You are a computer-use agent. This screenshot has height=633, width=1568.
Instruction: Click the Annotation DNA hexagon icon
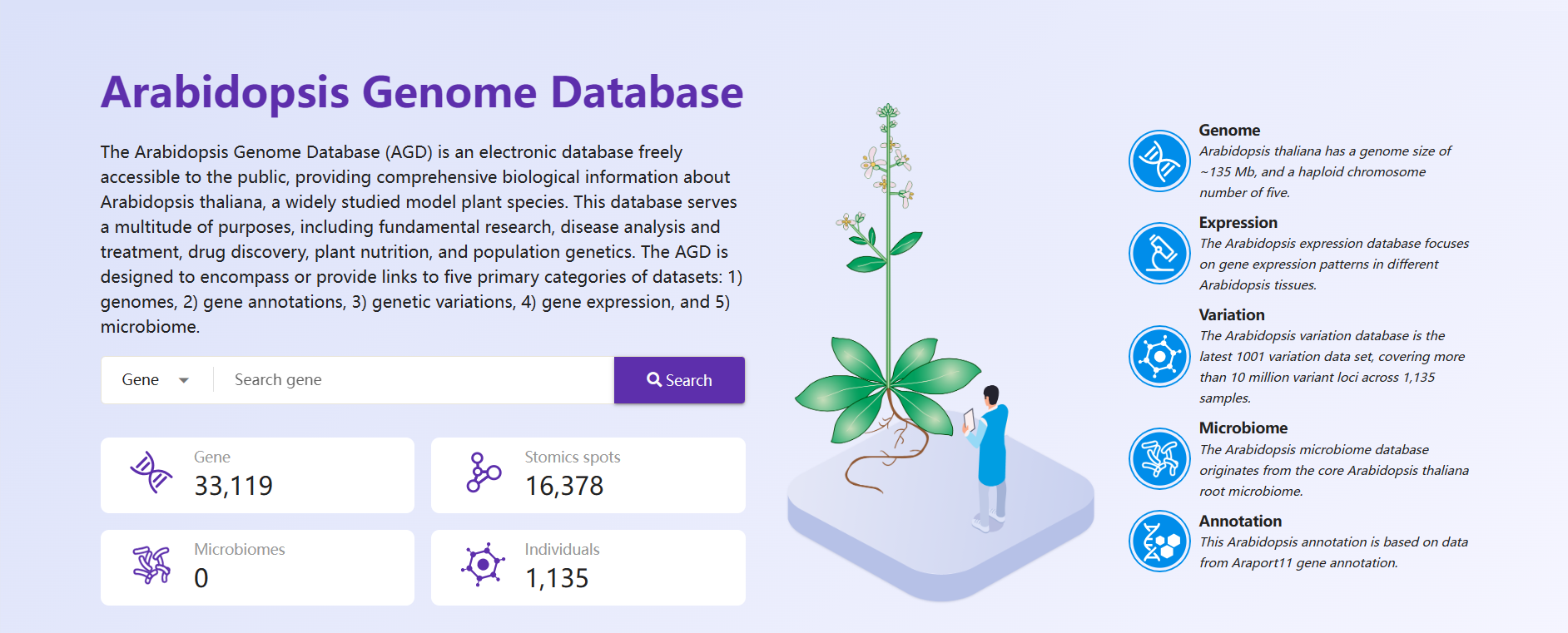[1159, 542]
